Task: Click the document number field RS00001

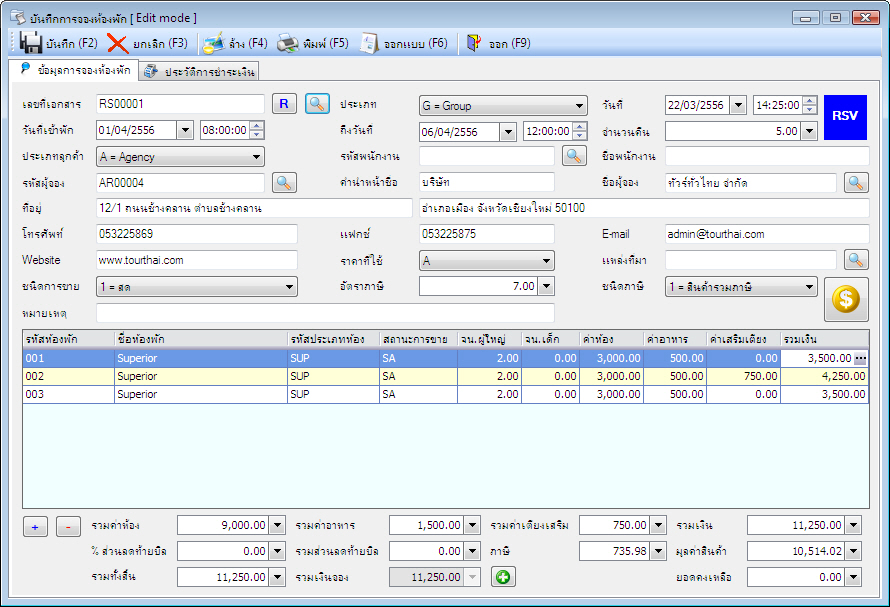Action: click(180, 104)
